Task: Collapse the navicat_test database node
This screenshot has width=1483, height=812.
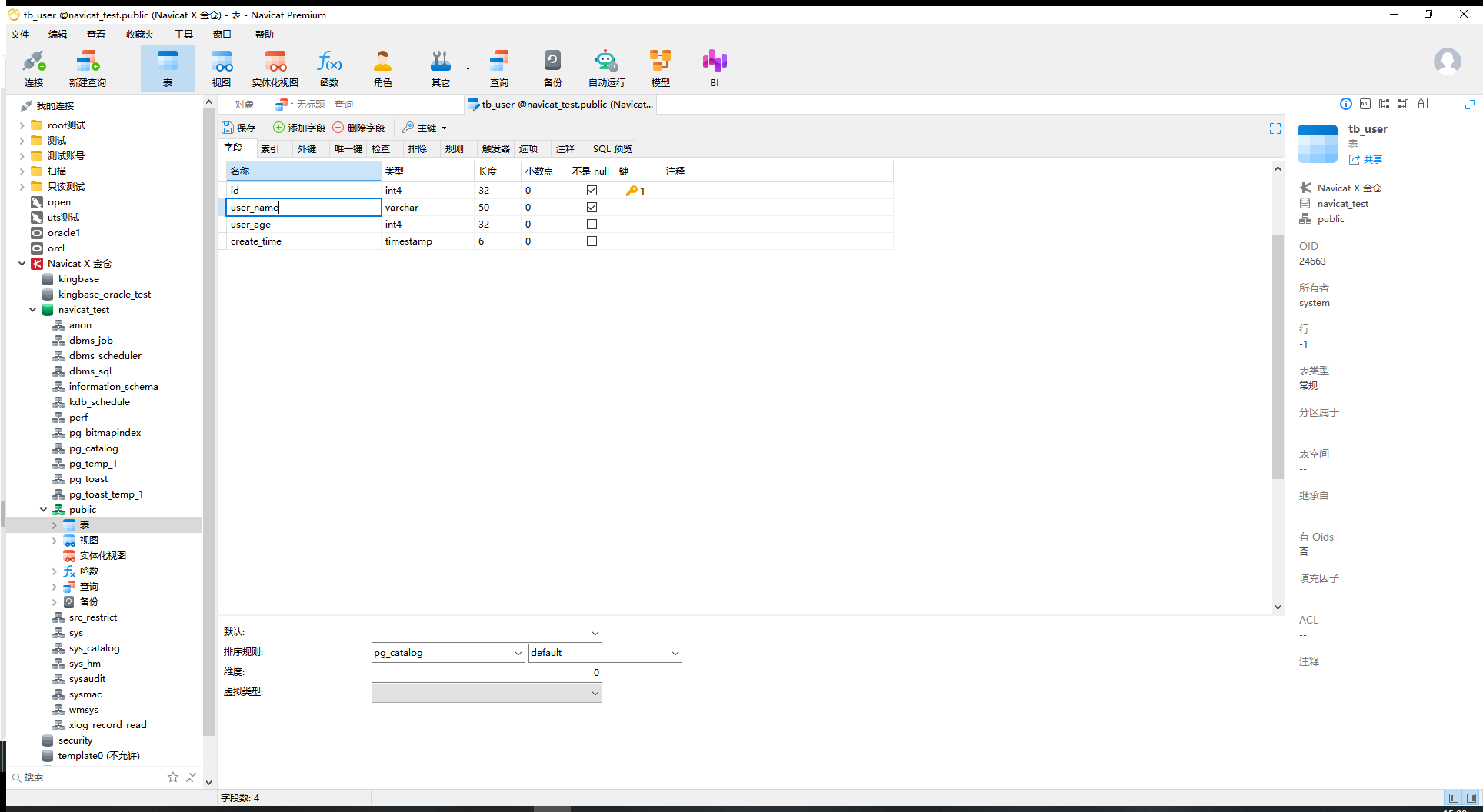Action: [33, 310]
